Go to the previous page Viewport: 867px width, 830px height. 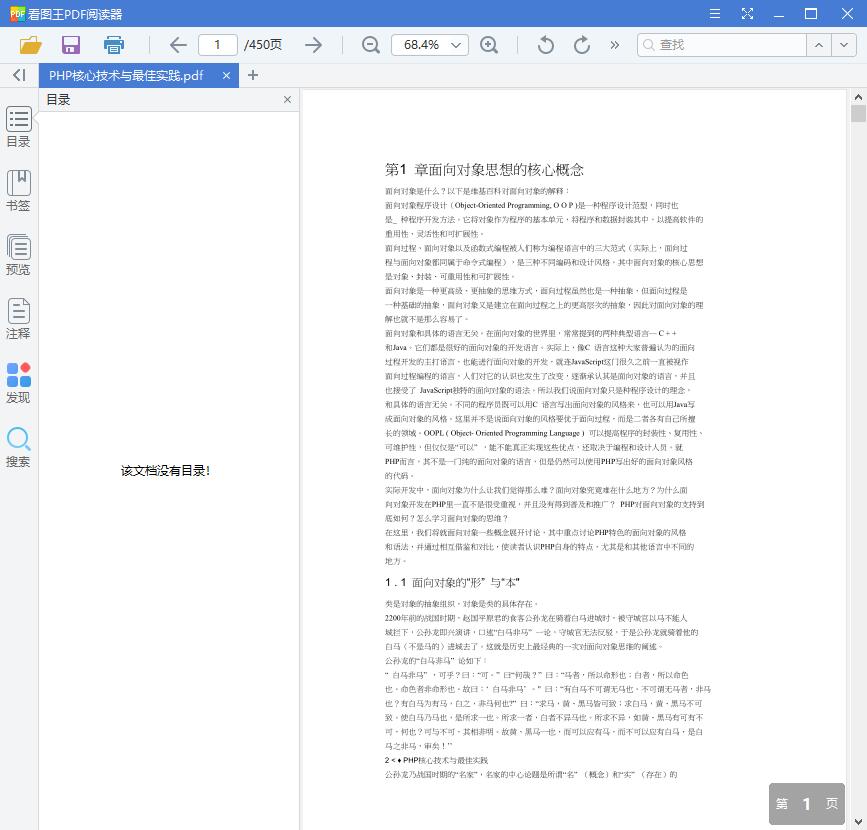(x=177, y=45)
